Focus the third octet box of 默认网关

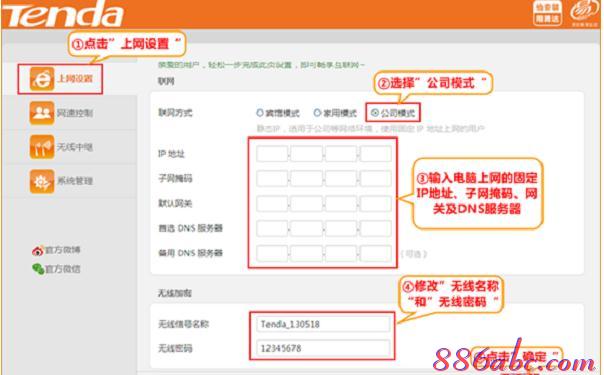[341, 203]
